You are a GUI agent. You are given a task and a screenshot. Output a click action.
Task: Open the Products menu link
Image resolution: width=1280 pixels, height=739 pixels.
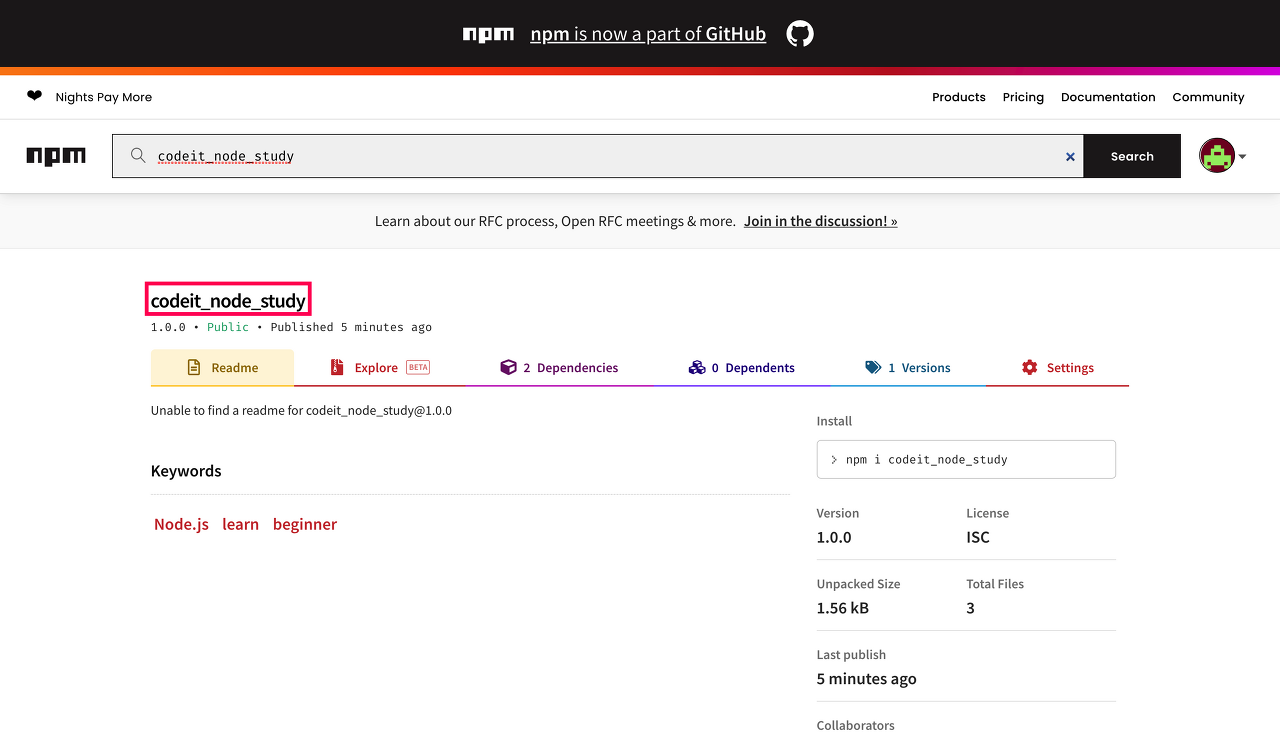click(x=959, y=97)
